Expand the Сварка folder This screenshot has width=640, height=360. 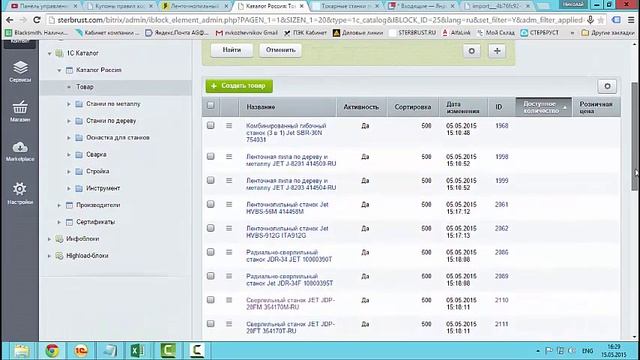(69, 155)
